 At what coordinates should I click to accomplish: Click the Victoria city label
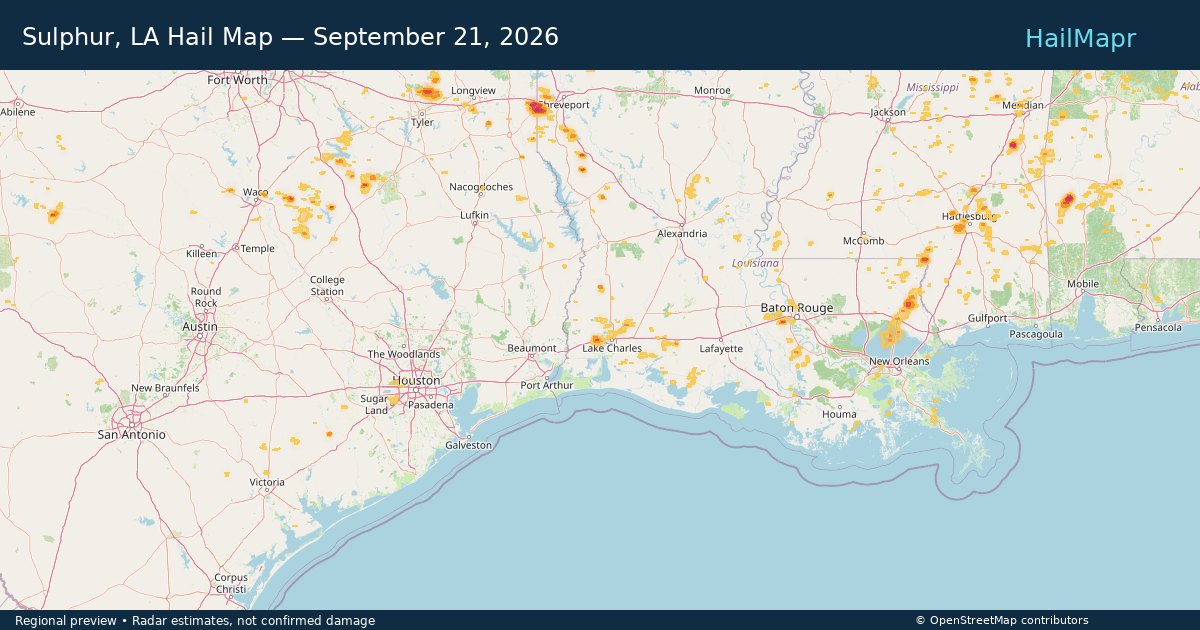tap(267, 482)
